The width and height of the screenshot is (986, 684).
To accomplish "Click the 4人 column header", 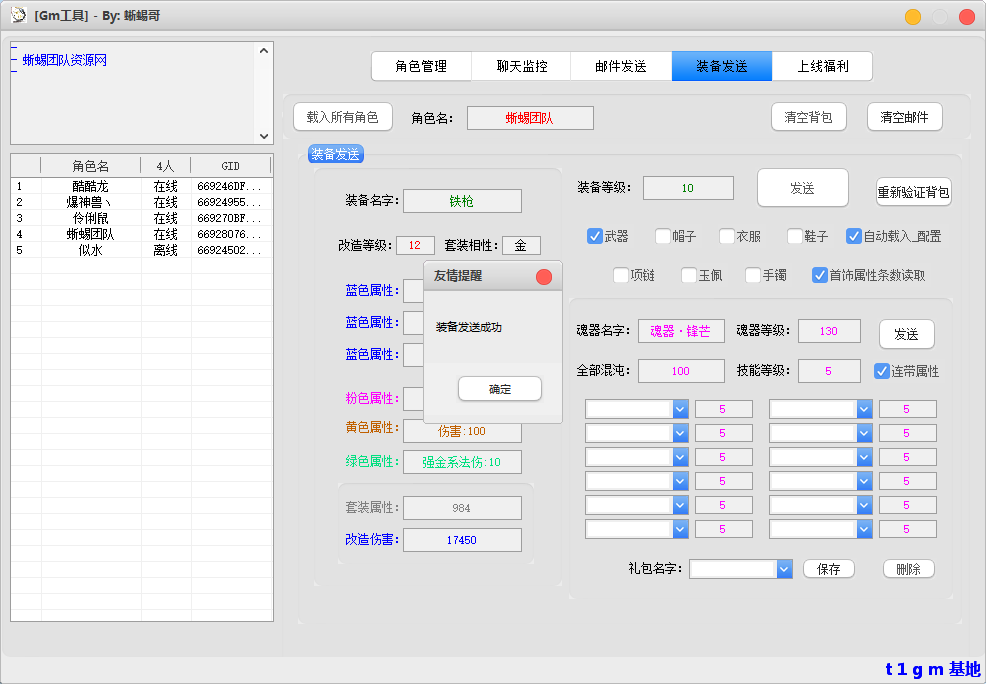I will coord(166,166).
